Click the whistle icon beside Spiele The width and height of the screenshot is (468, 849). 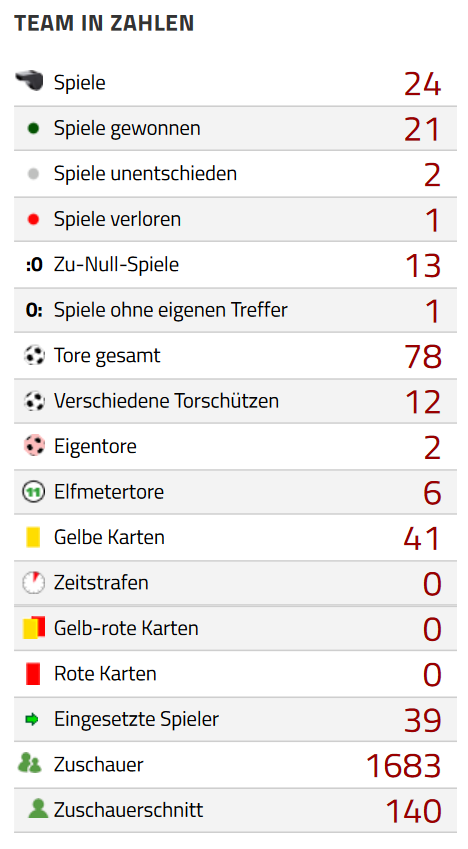[x=29, y=81]
